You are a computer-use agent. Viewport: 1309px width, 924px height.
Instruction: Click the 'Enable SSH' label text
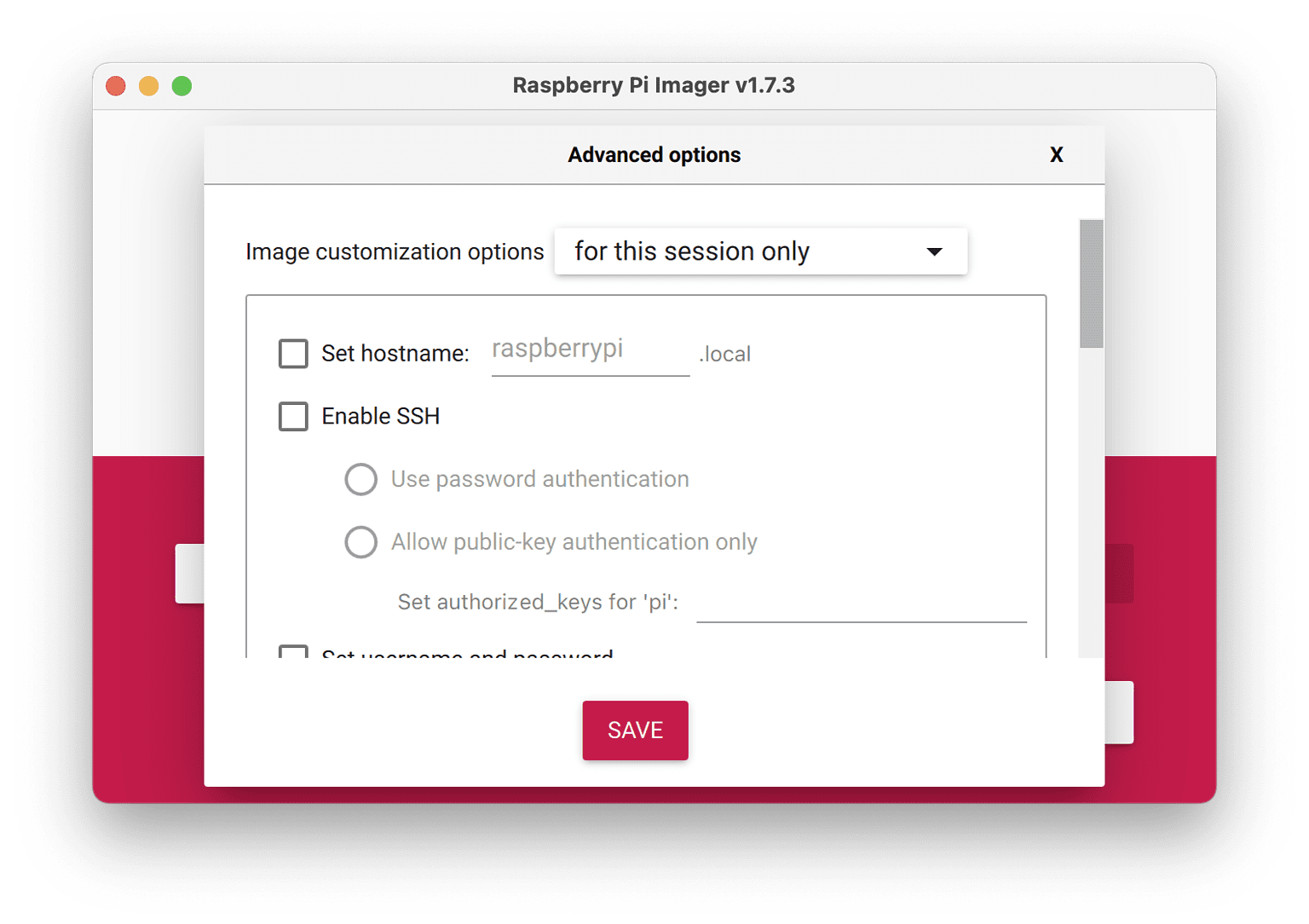[380, 417]
